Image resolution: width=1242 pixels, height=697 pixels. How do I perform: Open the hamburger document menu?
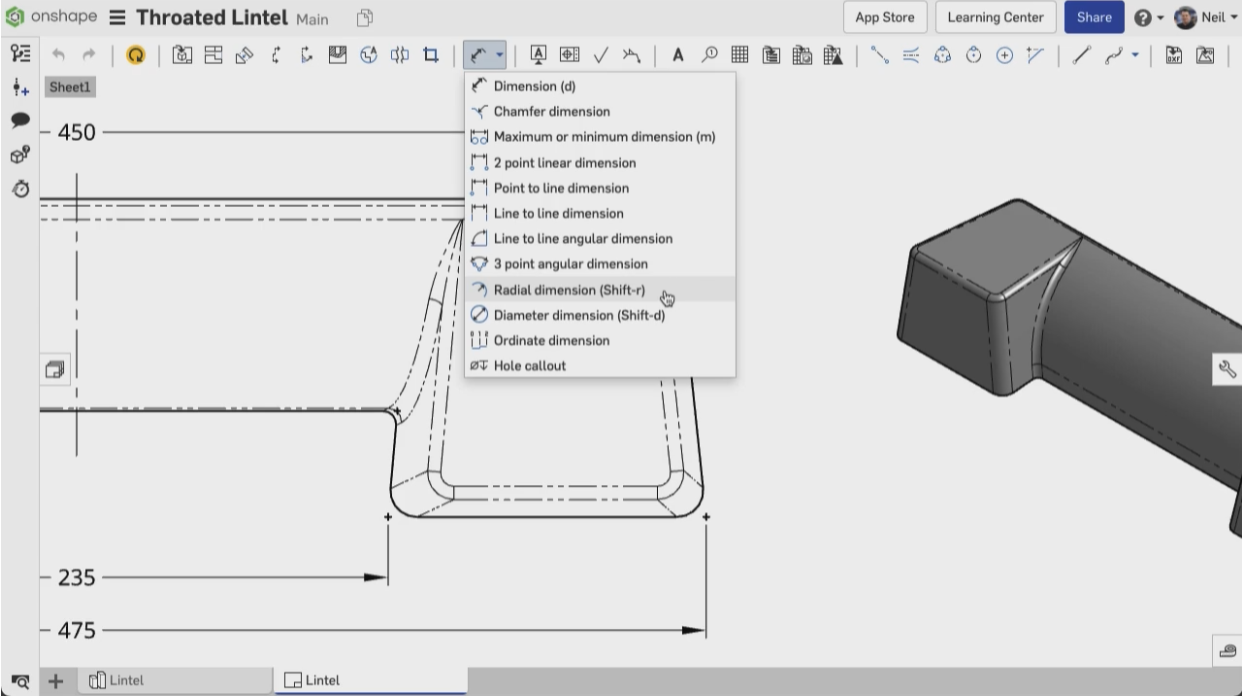[117, 18]
